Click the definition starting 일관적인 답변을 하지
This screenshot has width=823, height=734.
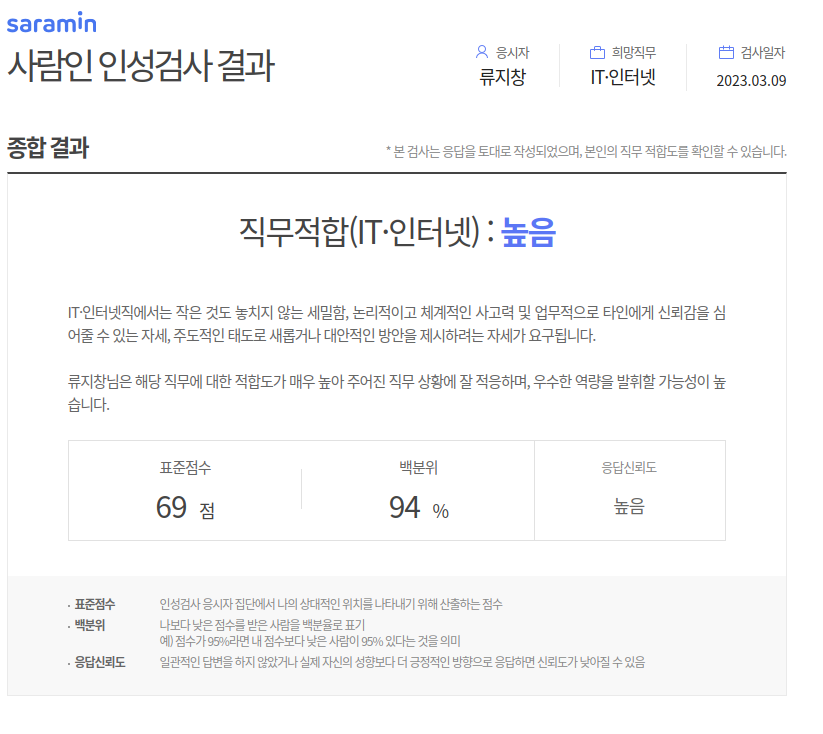coord(403,662)
